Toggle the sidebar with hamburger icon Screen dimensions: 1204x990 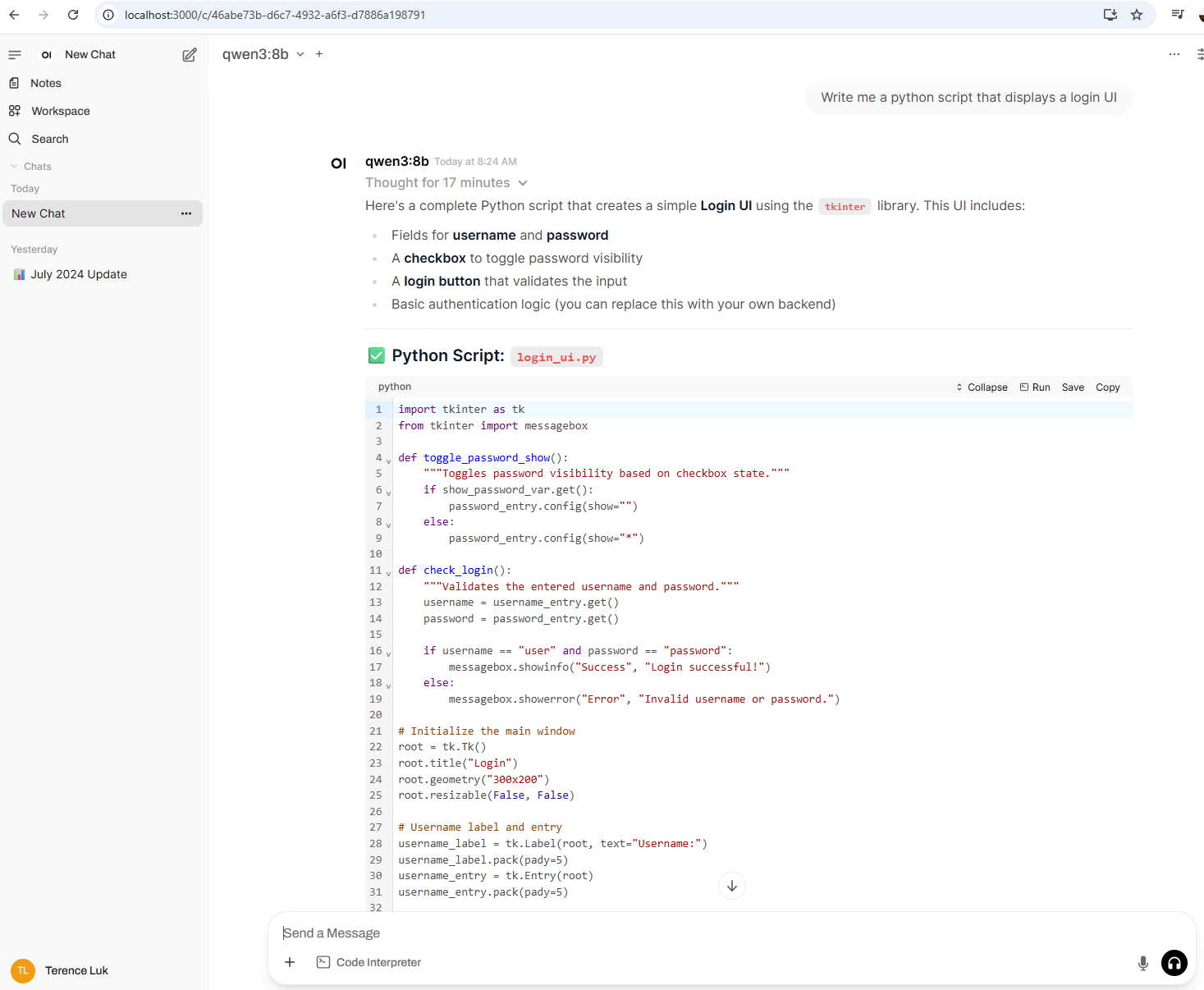pos(15,55)
